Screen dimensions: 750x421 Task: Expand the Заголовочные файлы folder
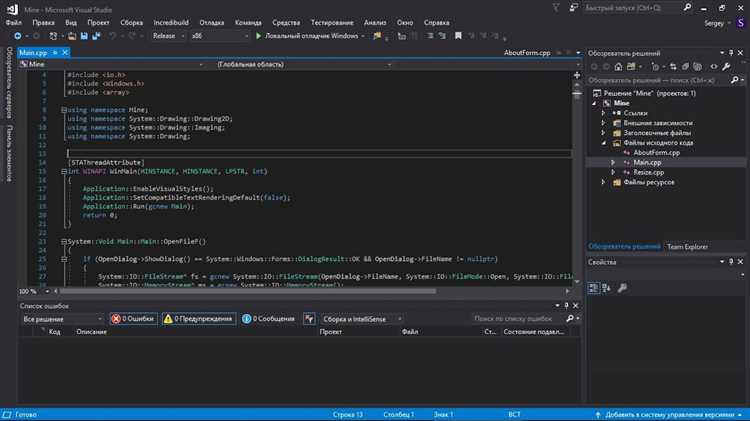(x=604, y=135)
